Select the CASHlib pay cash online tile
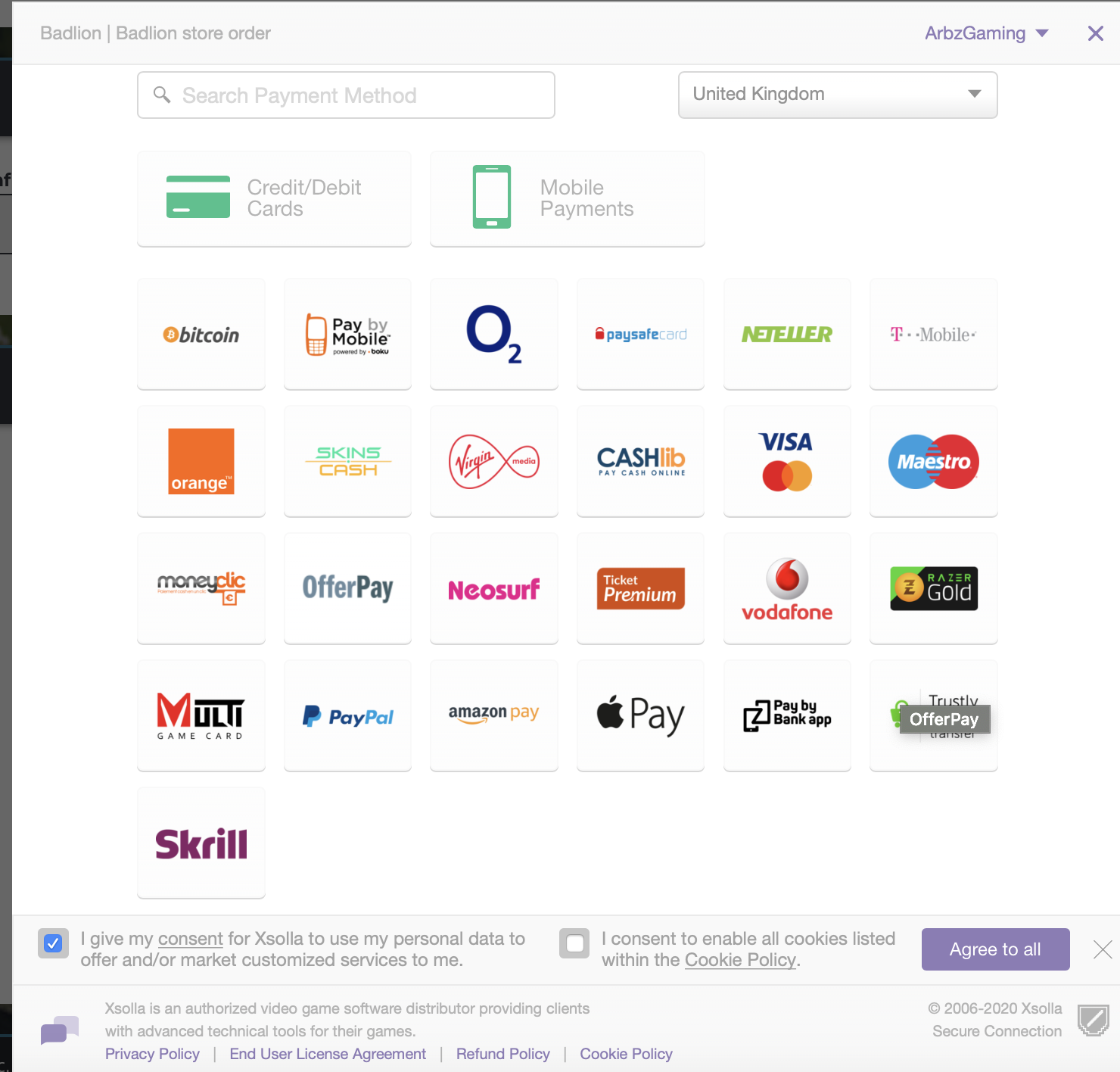 click(640, 461)
